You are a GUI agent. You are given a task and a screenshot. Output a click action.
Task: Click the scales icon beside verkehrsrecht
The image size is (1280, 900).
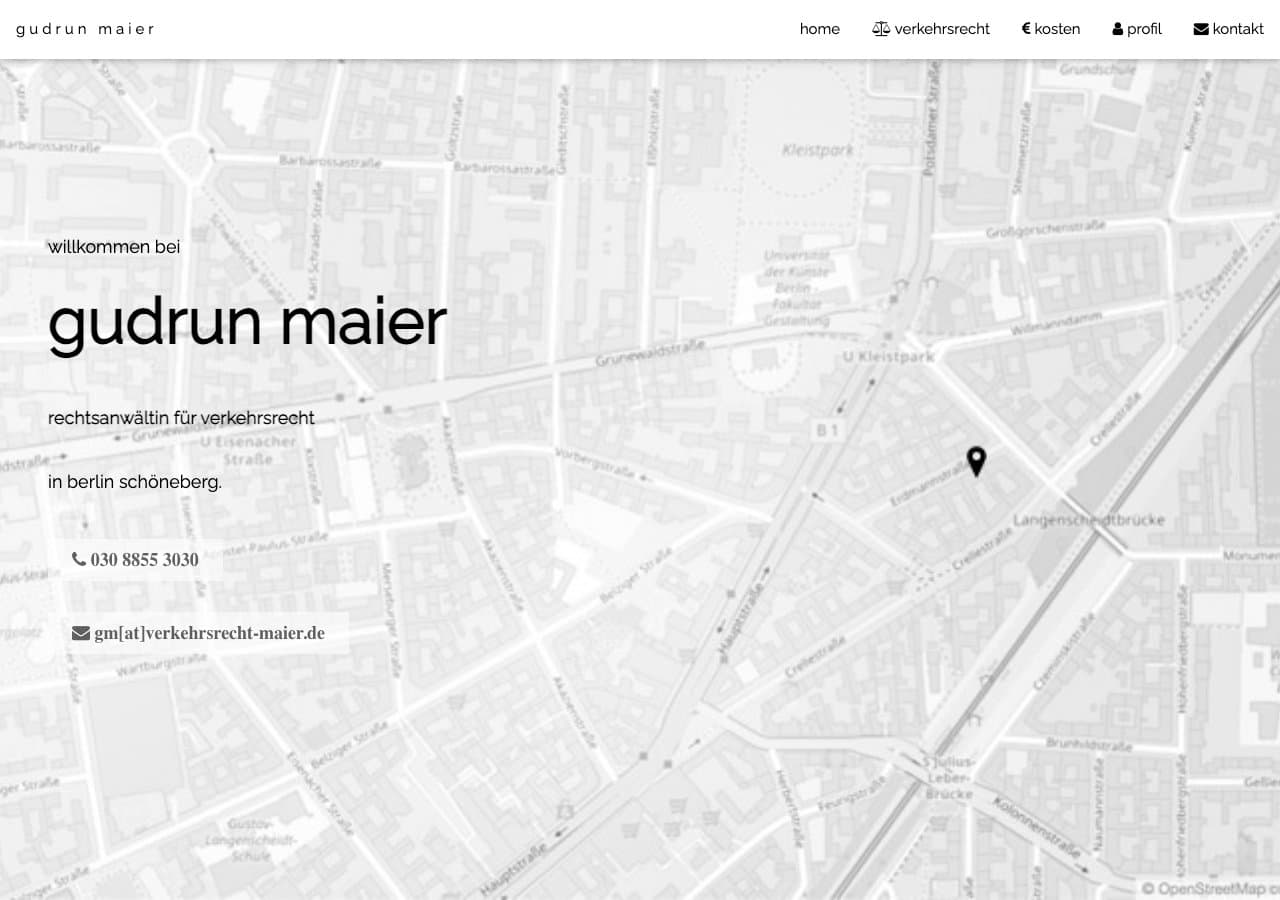coord(880,29)
